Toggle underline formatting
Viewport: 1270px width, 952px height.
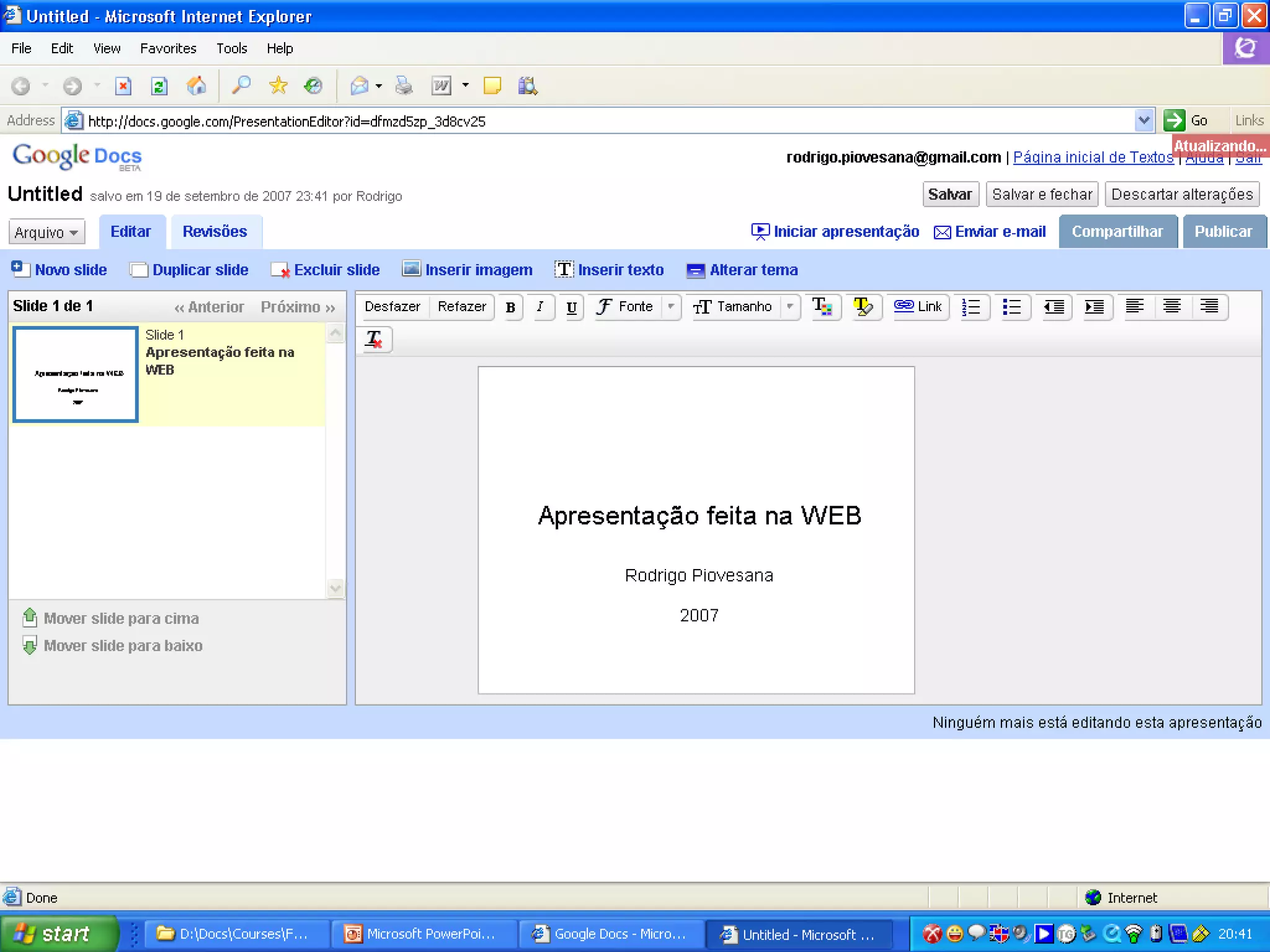click(x=572, y=307)
